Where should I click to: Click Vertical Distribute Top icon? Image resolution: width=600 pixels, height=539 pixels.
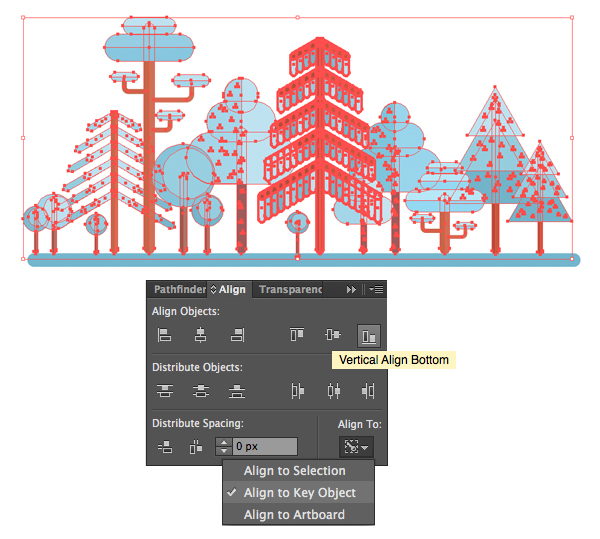(165, 391)
